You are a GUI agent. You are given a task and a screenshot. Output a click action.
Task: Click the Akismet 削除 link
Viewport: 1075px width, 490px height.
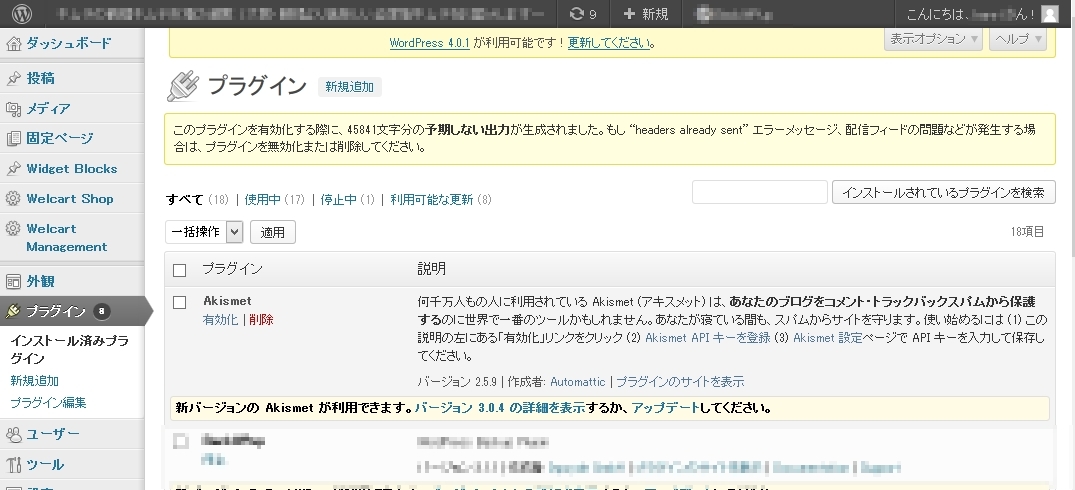click(x=261, y=320)
